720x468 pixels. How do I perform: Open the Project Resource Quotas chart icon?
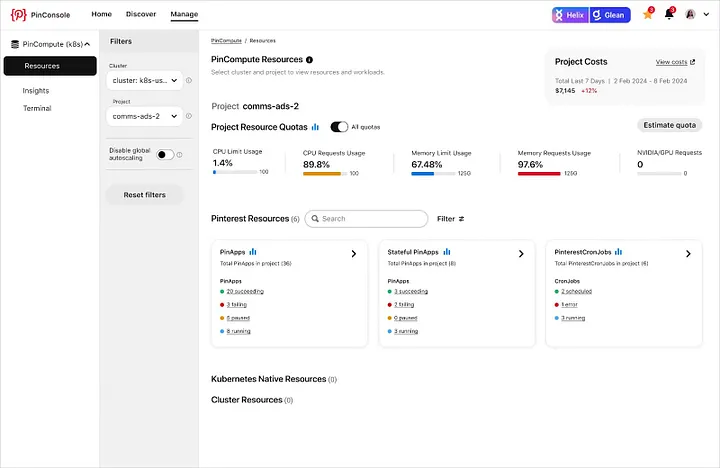coord(315,127)
